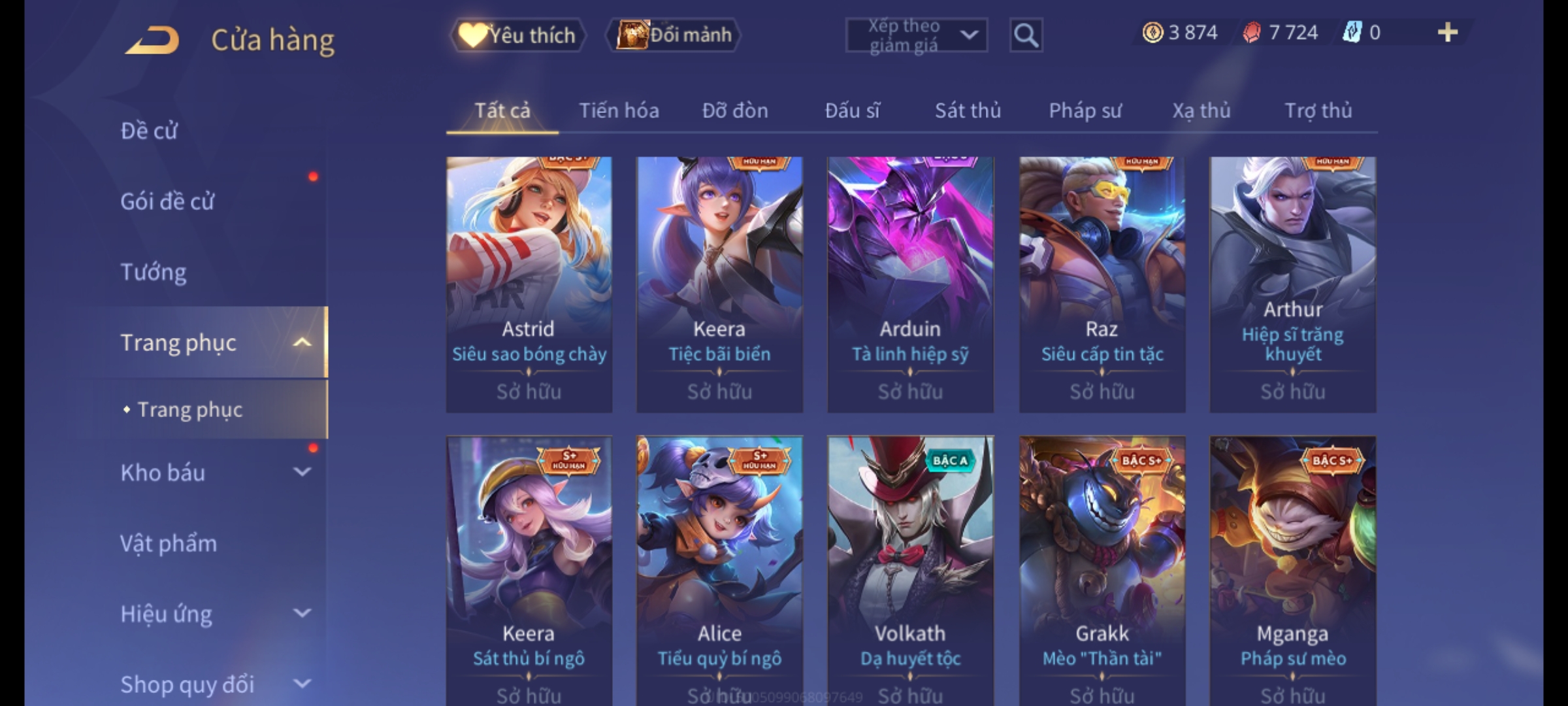Tap the gold coin balance icon
1568x706 pixels.
pos(1152,33)
